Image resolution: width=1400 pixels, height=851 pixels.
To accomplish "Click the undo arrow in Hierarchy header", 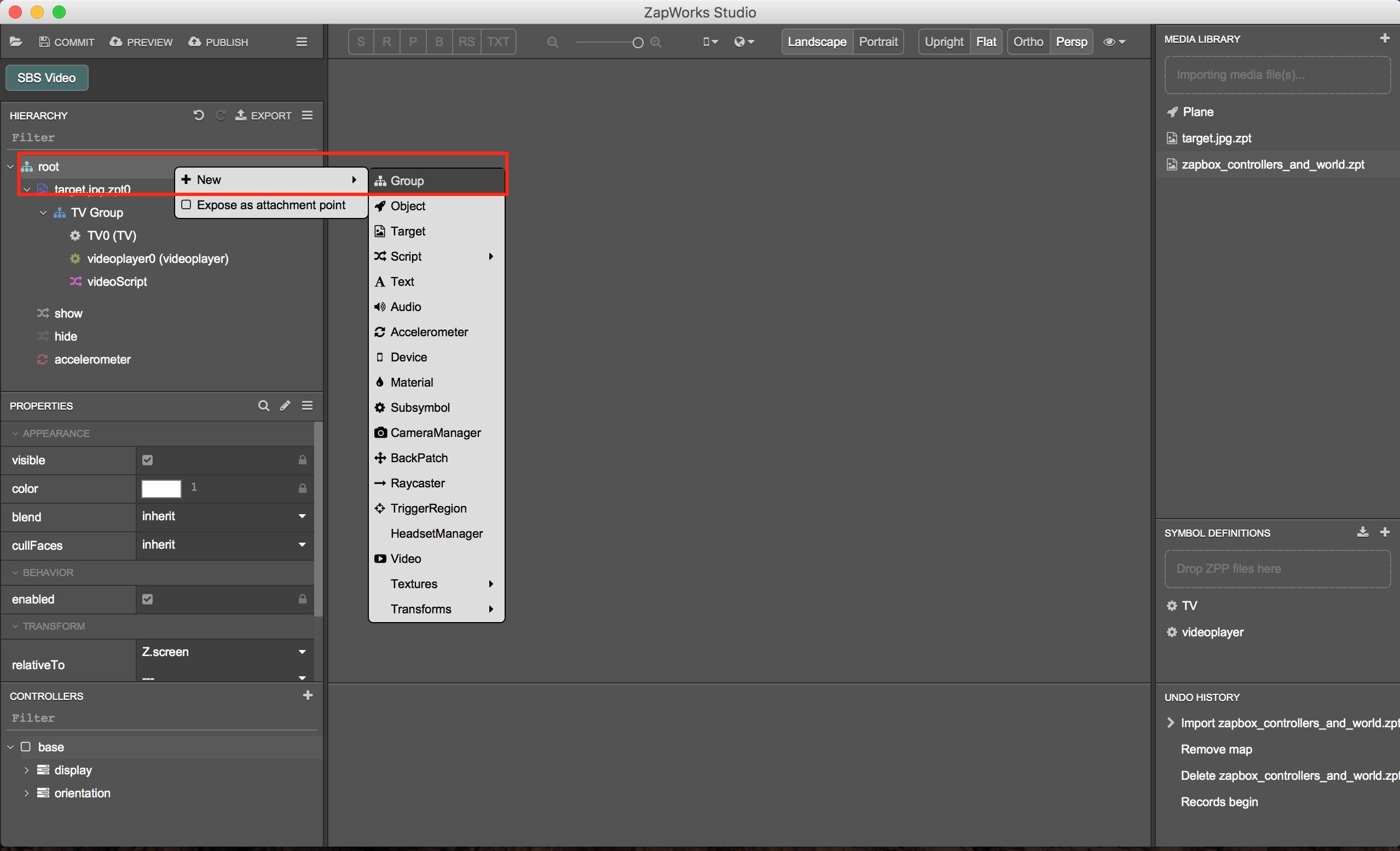I will click(198, 116).
